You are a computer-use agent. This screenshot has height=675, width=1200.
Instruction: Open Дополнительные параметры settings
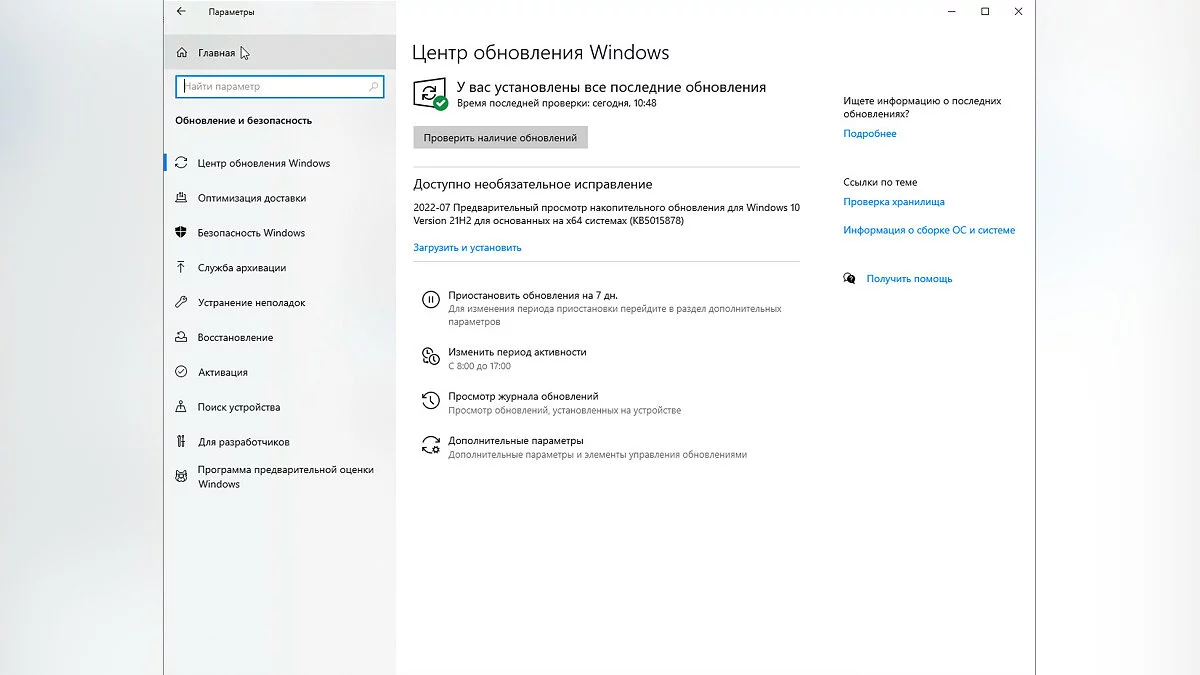pos(515,441)
